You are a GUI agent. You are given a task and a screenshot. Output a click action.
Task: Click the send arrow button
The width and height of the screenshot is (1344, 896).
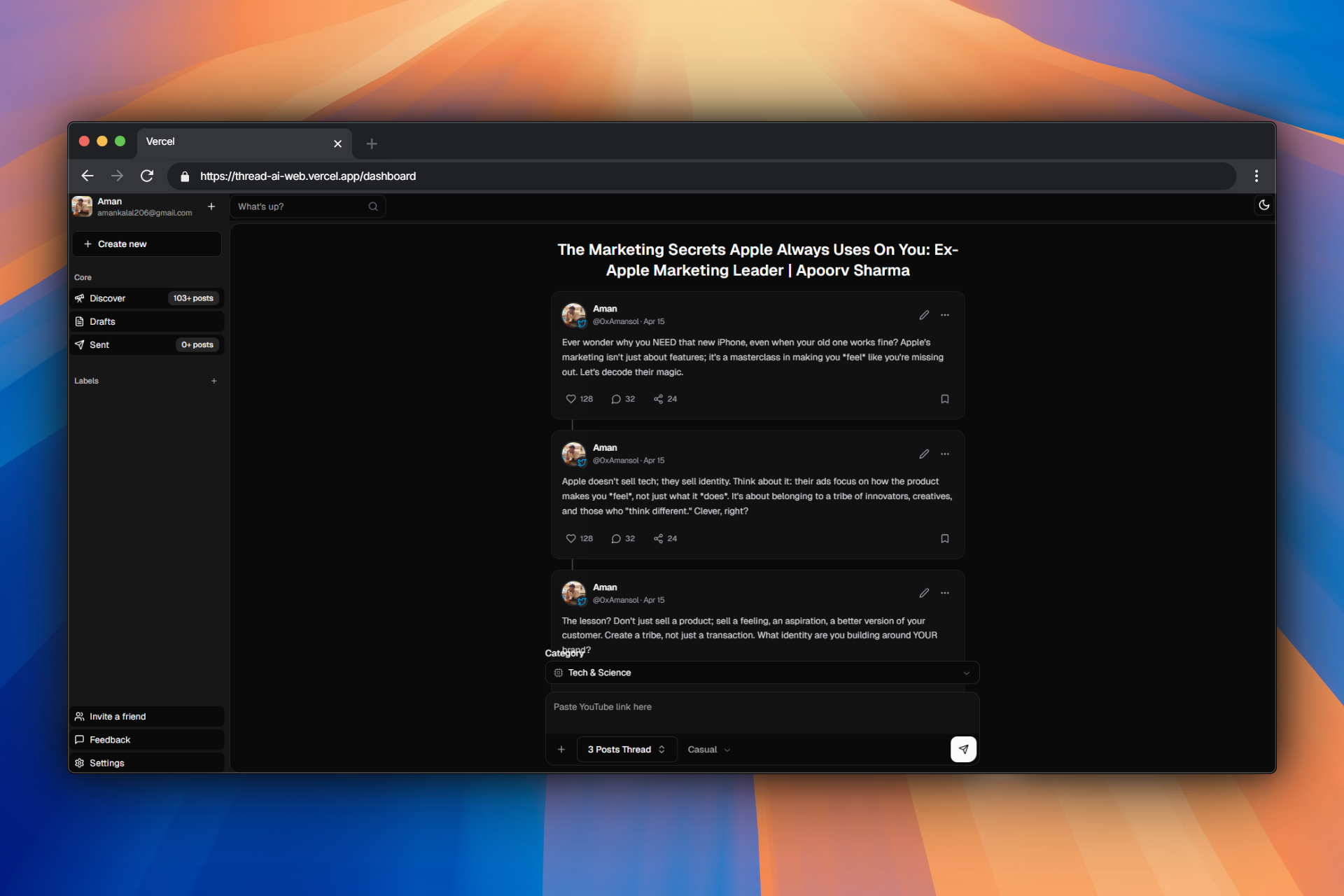(x=963, y=749)
